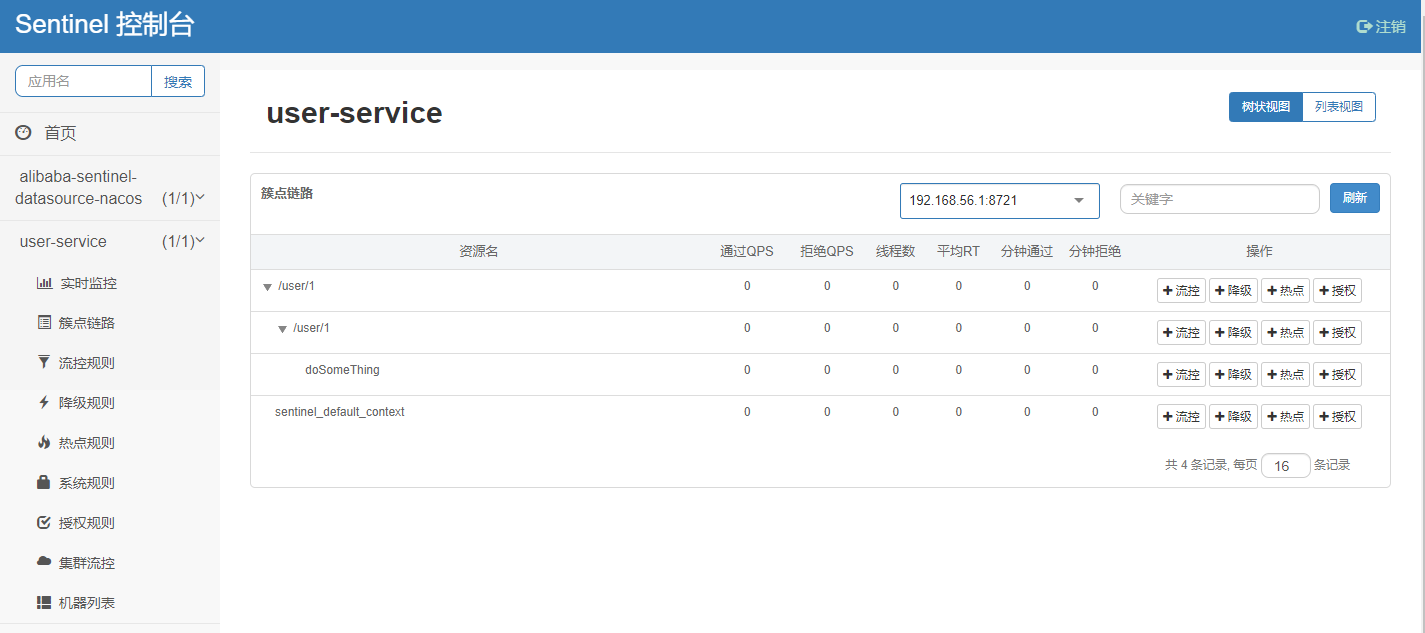Click the page size field showing 16

1286,465
